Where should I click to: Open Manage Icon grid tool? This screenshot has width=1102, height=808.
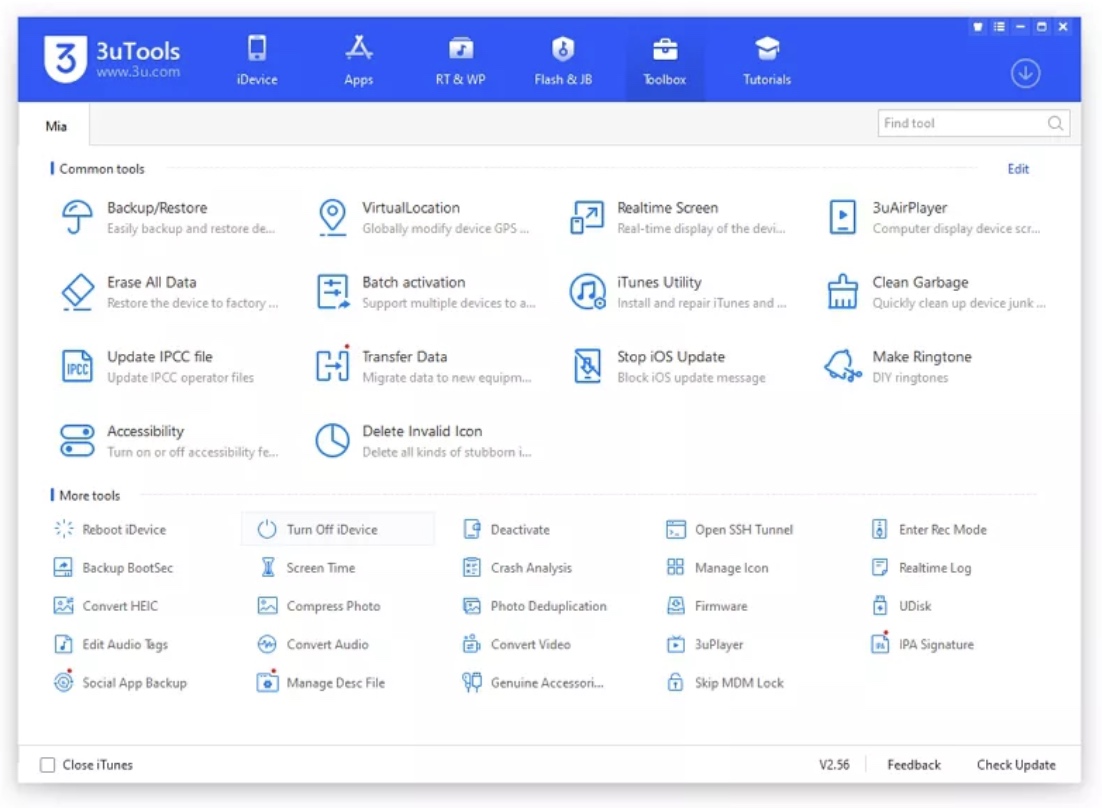(718, 568)
